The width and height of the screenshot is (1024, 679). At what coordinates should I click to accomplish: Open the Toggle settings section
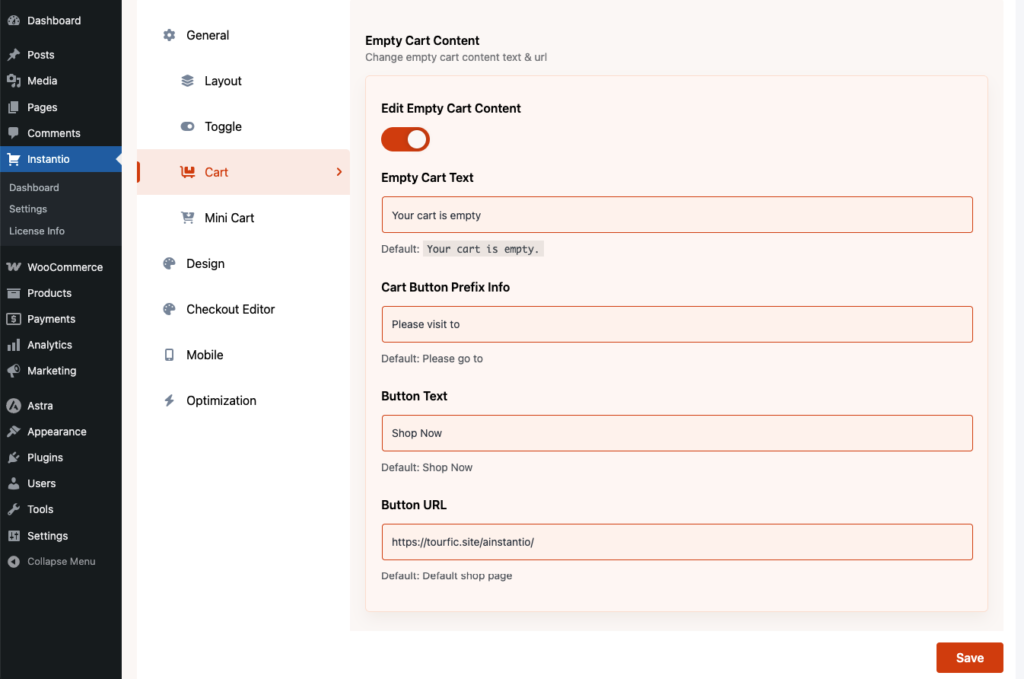click(x=223, y=127)
